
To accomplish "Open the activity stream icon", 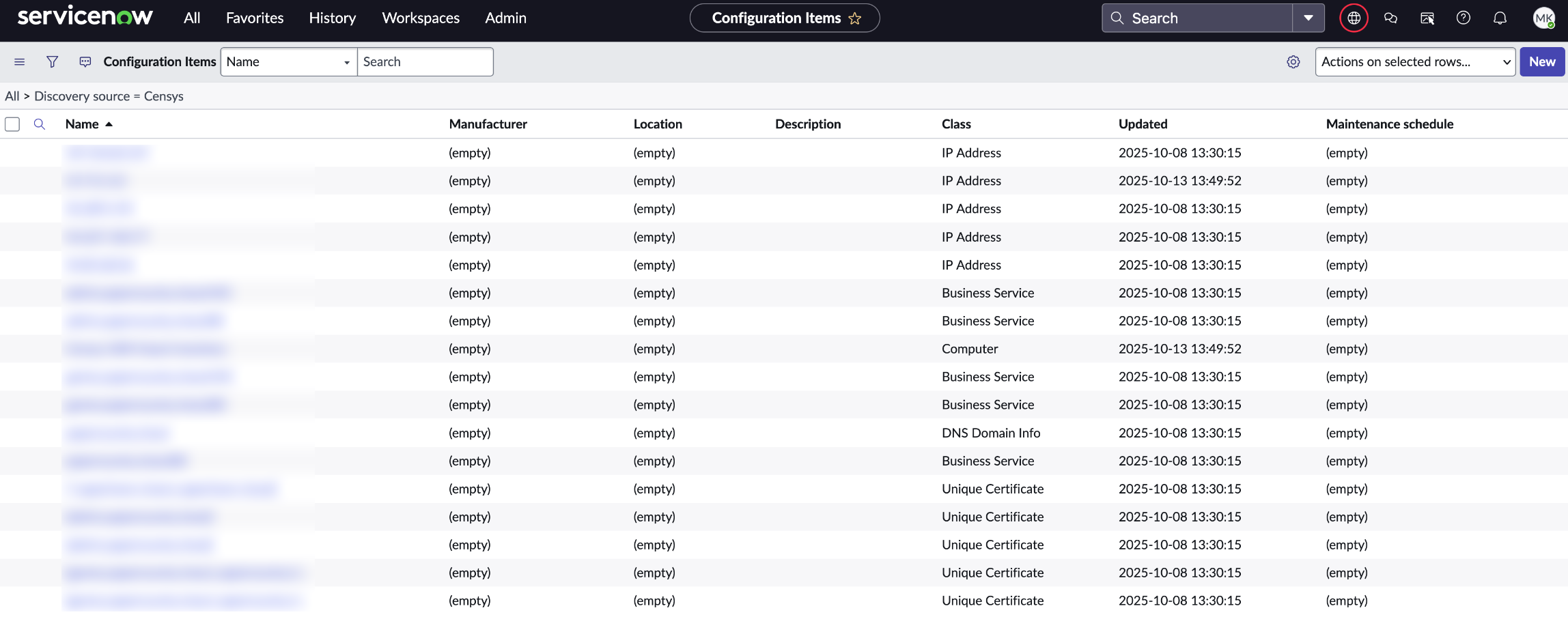I will point(85,62).
